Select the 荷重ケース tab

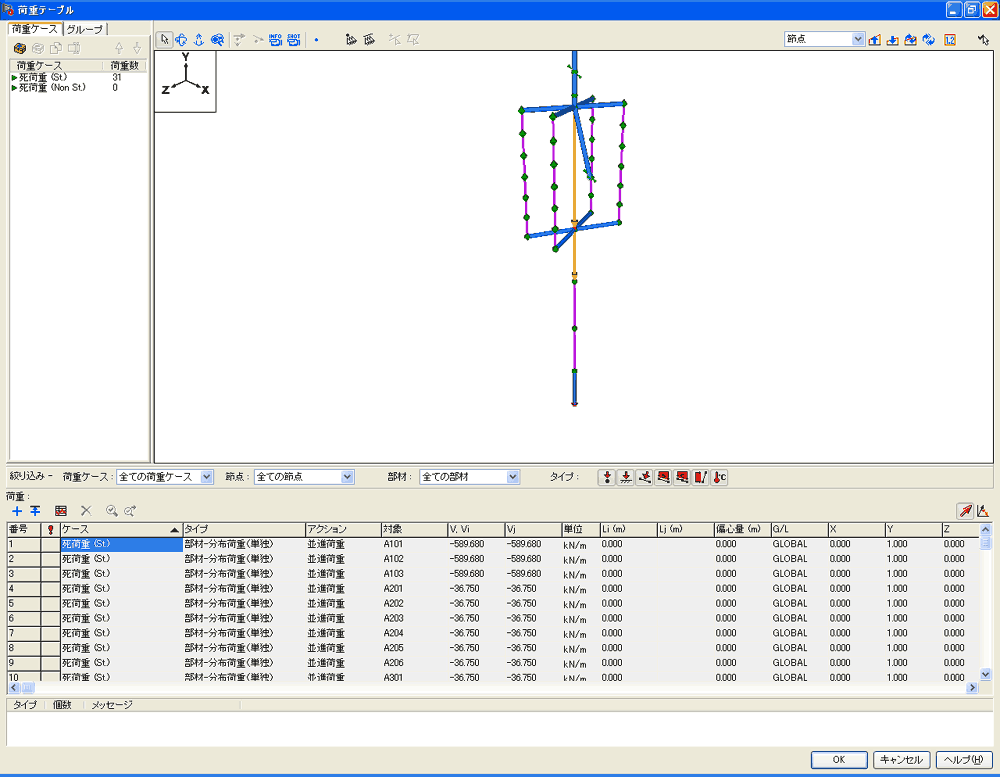tap(36, 29)
